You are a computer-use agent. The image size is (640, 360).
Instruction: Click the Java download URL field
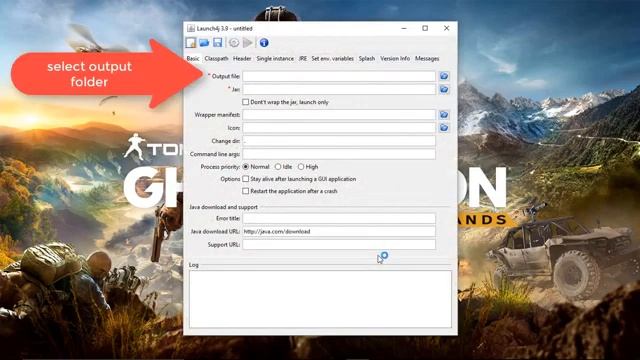click(339, 231)
